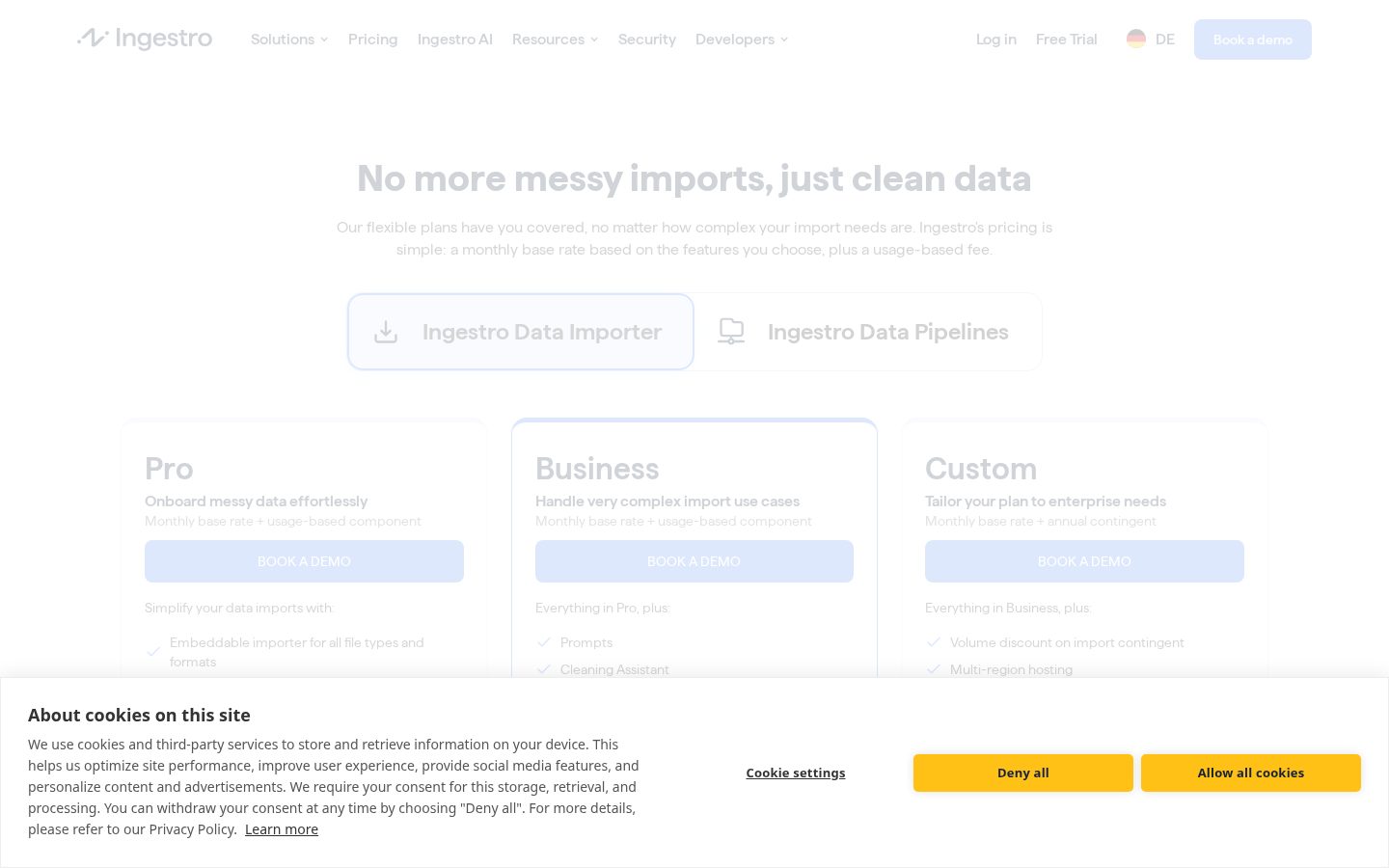Book a demo for the Pro plan
Image resolution: width=1389 pixels, height=868 pixels.
click(x=304, y=561)
